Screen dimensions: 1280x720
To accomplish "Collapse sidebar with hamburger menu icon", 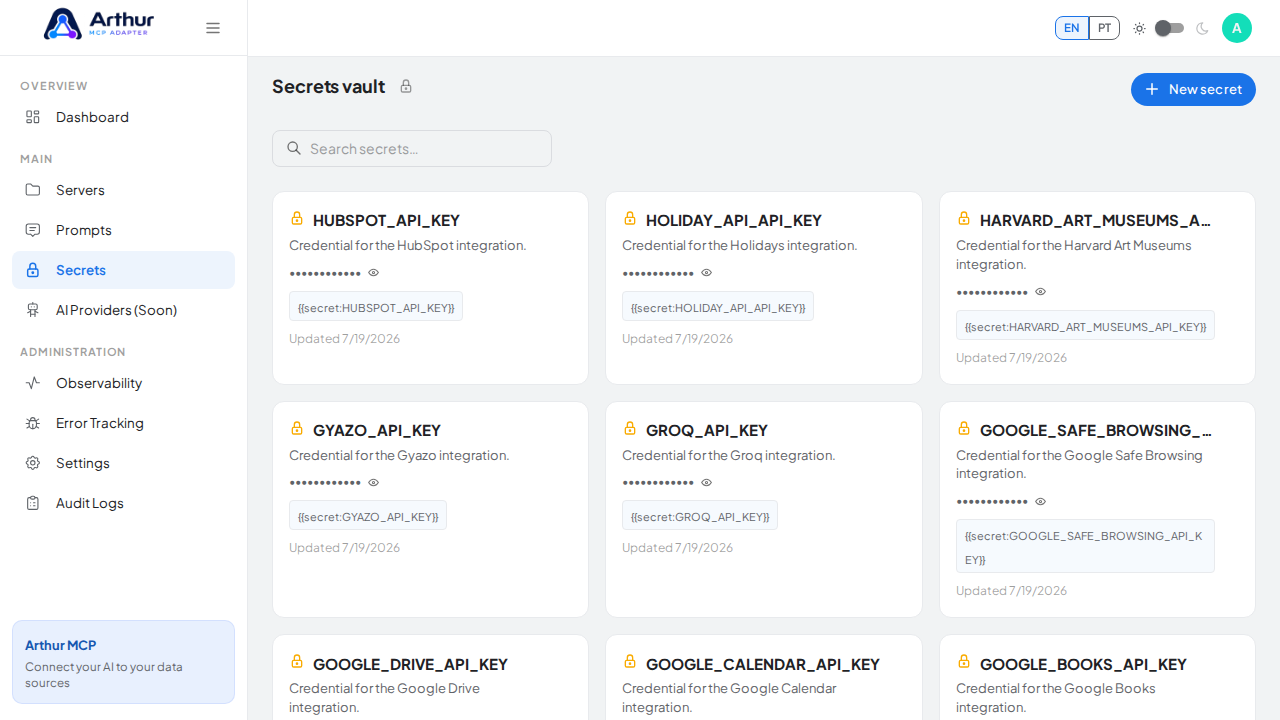I will tap(213, 28).
